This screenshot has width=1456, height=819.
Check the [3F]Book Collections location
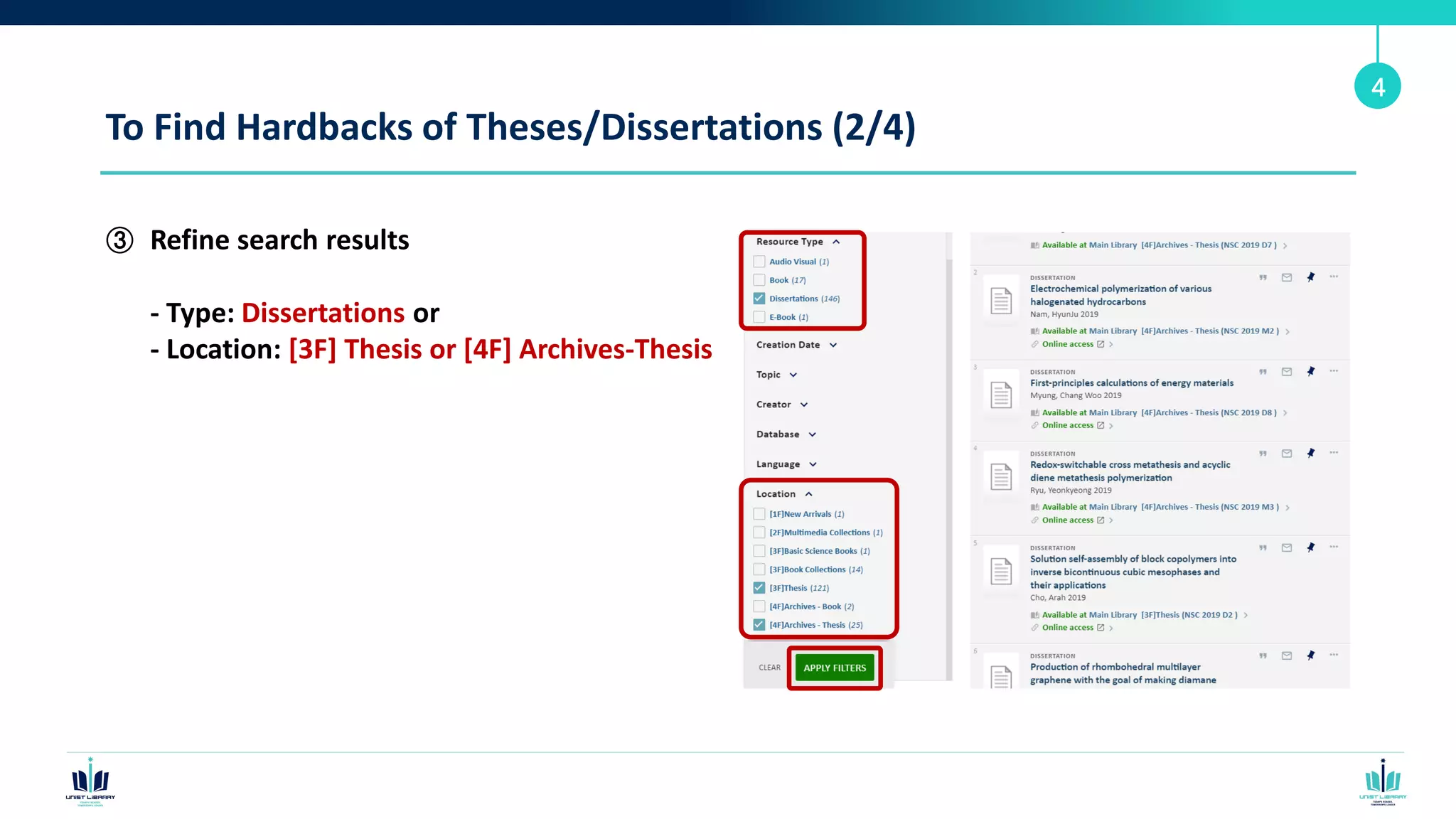pyautogui.click(x=759, y=569)
